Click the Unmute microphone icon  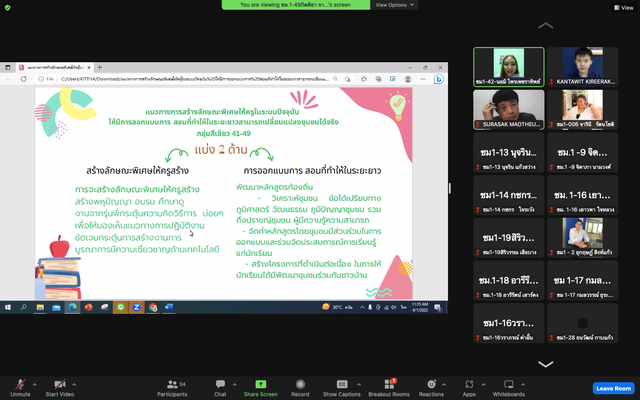(x=20, y=383)
